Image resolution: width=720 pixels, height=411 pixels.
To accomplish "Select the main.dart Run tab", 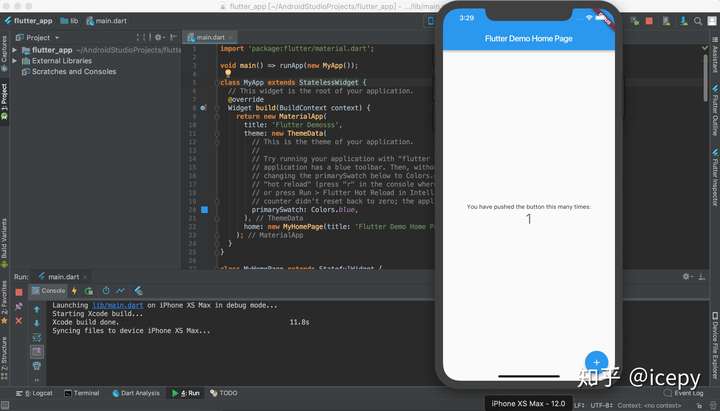I will tap(59, 276).
